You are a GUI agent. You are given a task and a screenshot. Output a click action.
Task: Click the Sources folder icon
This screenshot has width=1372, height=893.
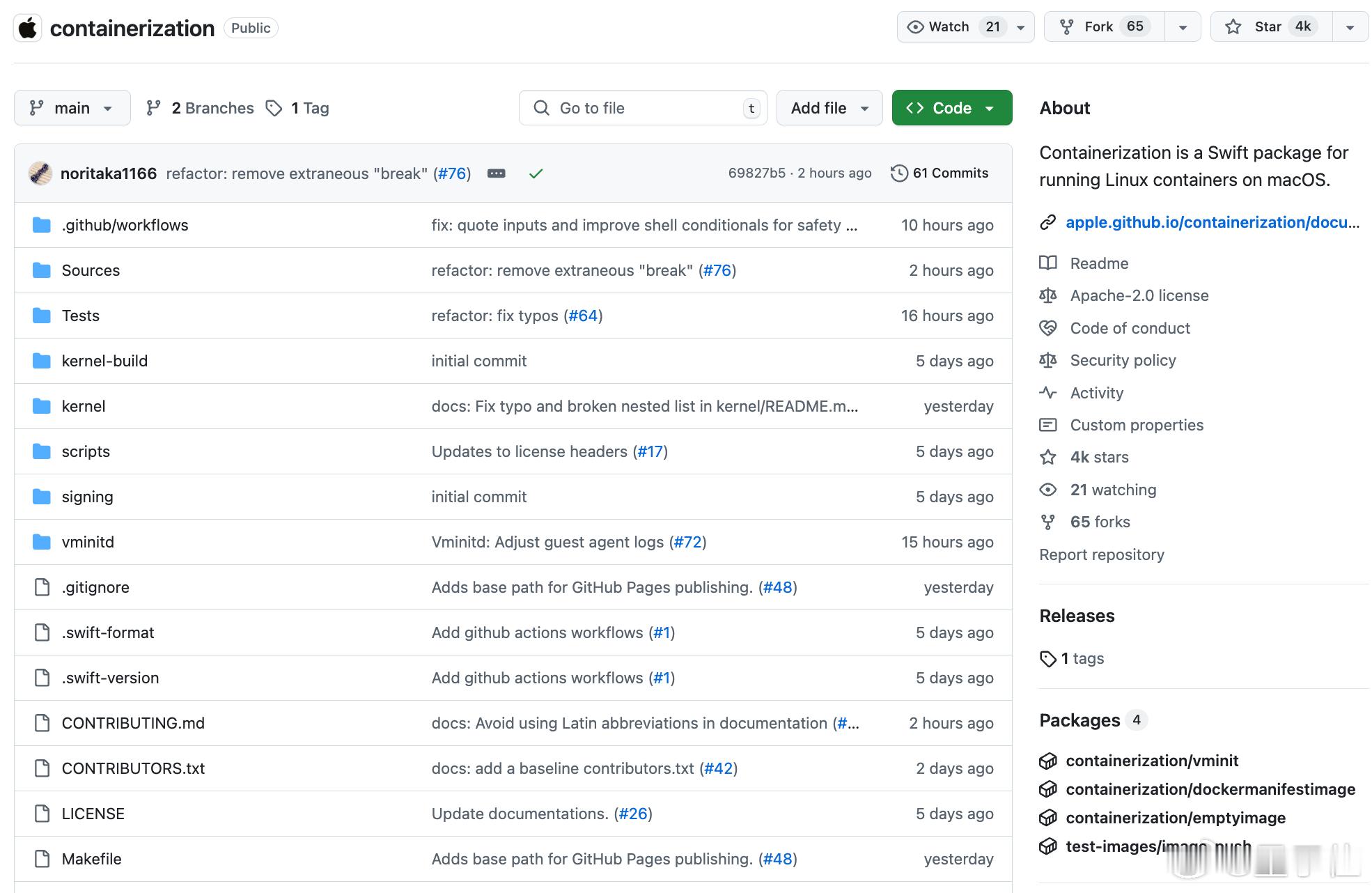point(42,270)
